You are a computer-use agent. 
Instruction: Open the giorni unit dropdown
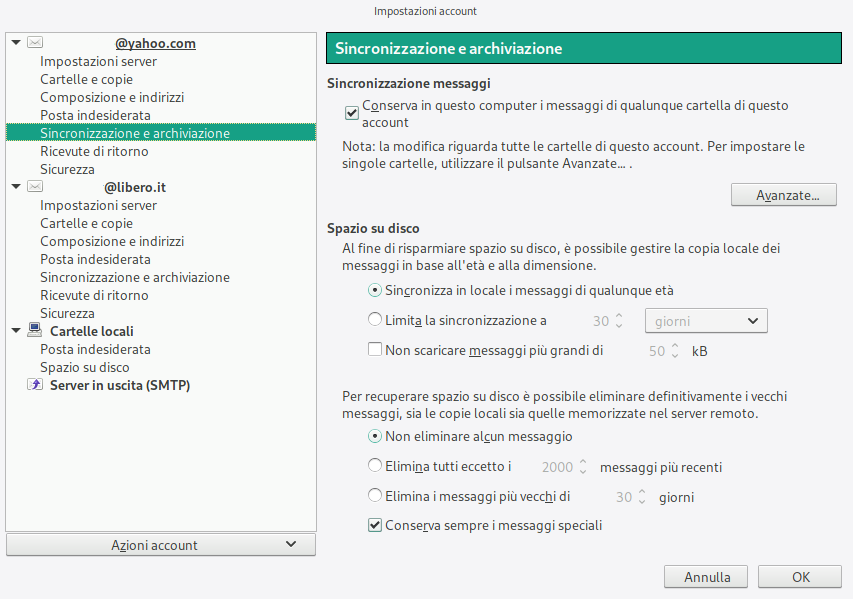[706, 321]
